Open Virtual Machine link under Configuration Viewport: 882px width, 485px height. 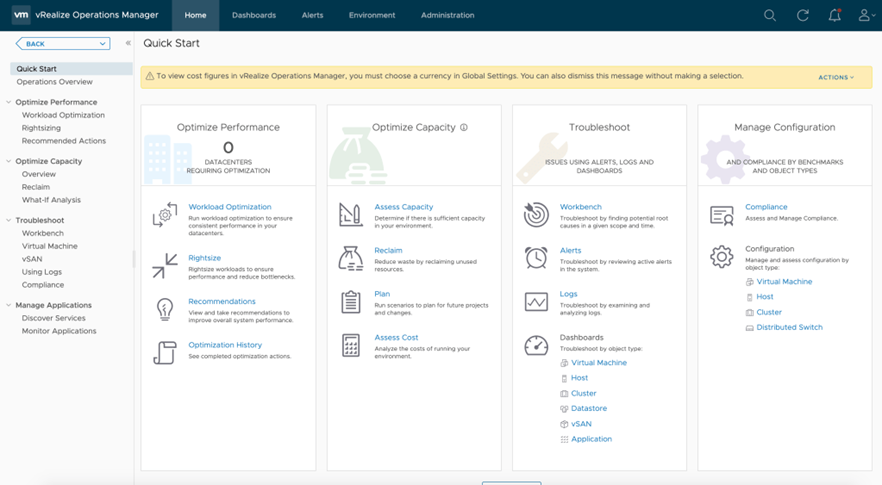[x=784, y=281]
